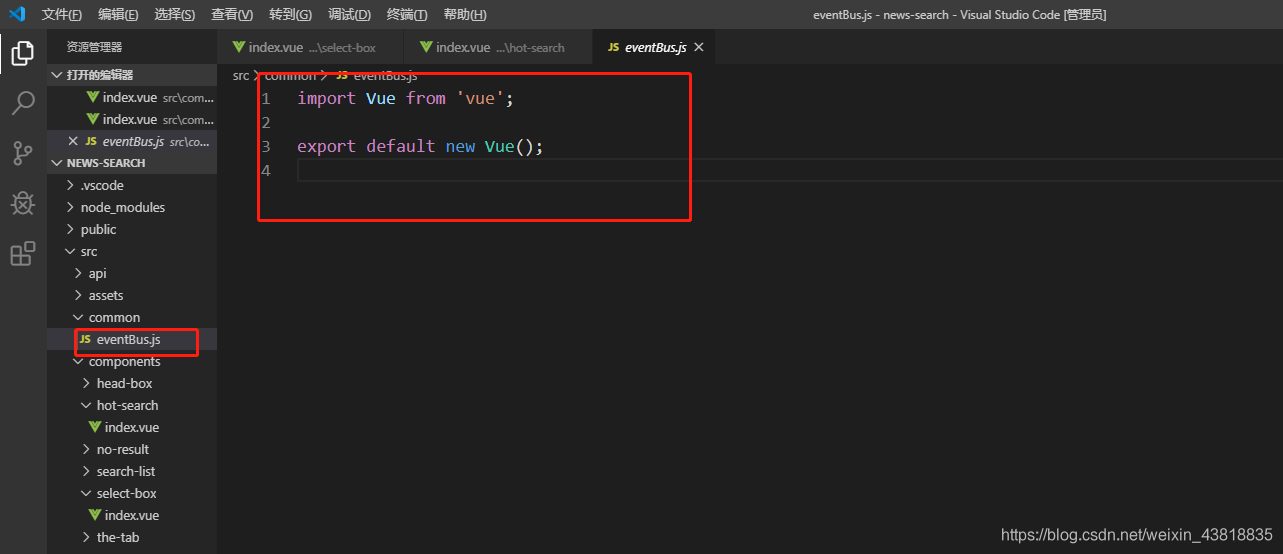Open eventBus.js in the file tree
This screenshot has width=1283, height=554.
(132, 339)
